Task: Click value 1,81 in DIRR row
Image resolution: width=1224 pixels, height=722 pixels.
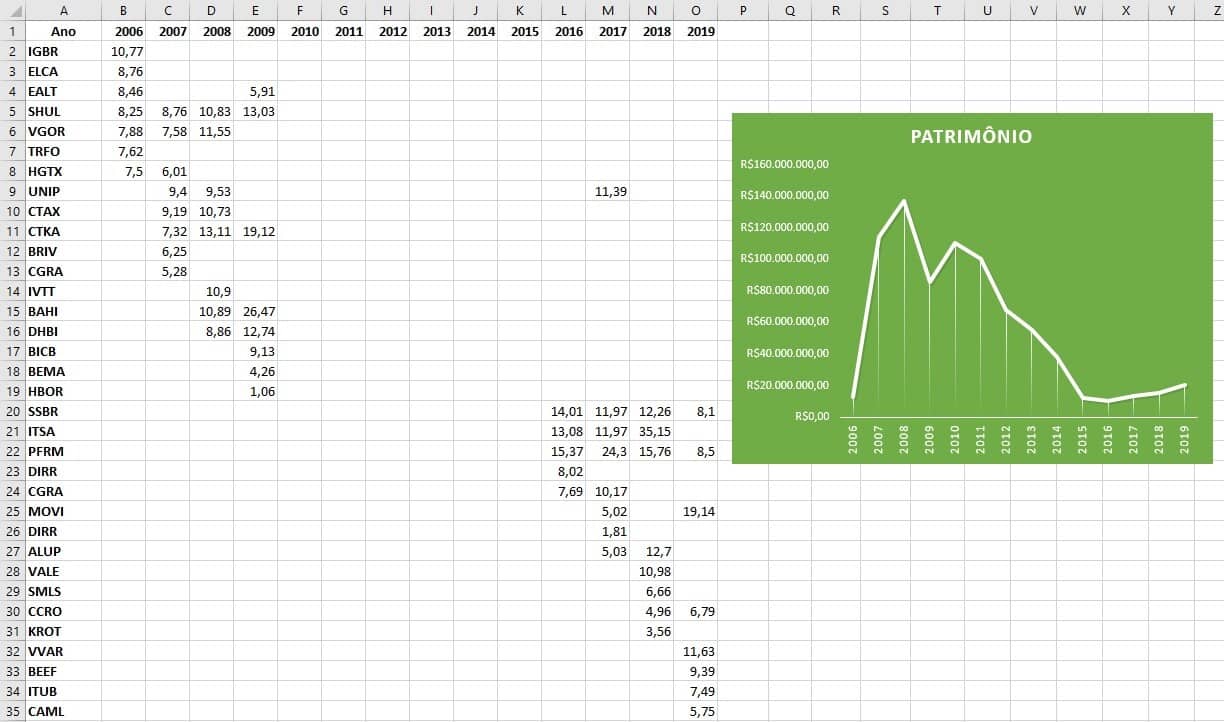Action: [x=607, y=531]
